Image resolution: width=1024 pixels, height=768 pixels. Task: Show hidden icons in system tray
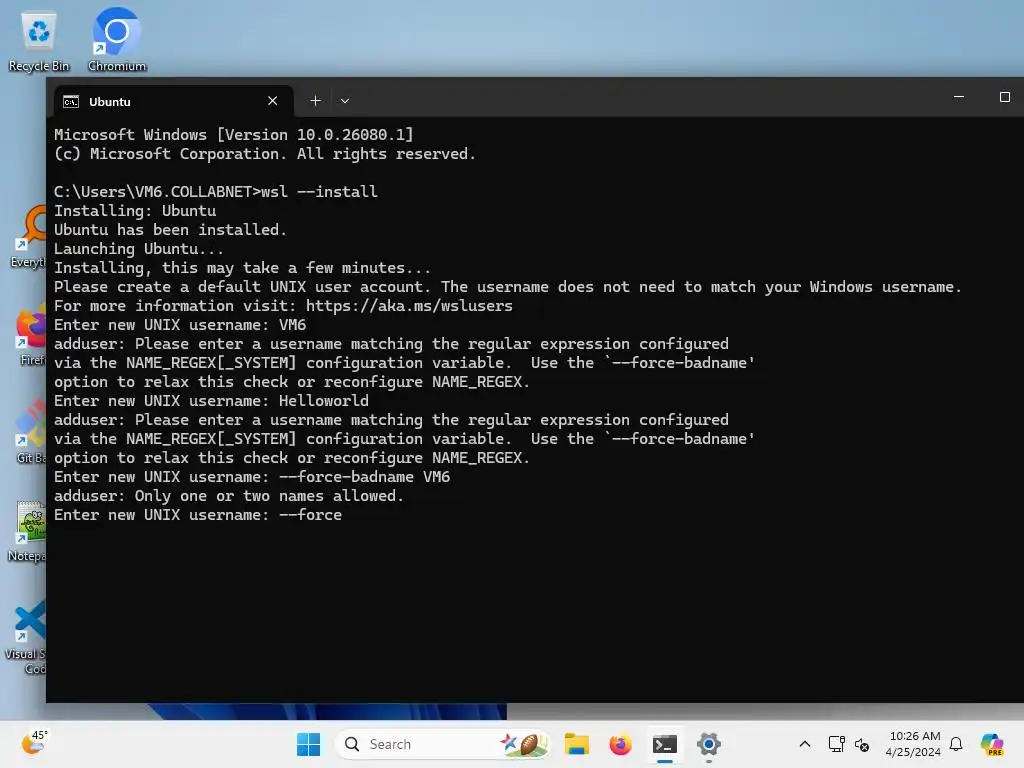(805, 744)
